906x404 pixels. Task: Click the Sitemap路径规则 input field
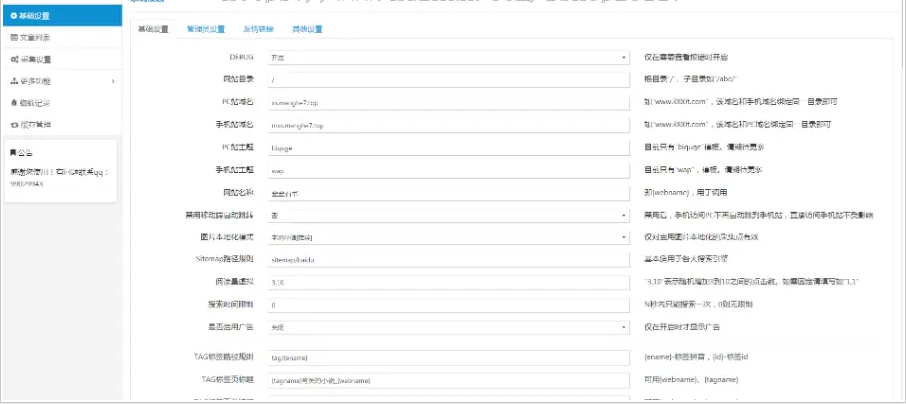tap(448, 260)
